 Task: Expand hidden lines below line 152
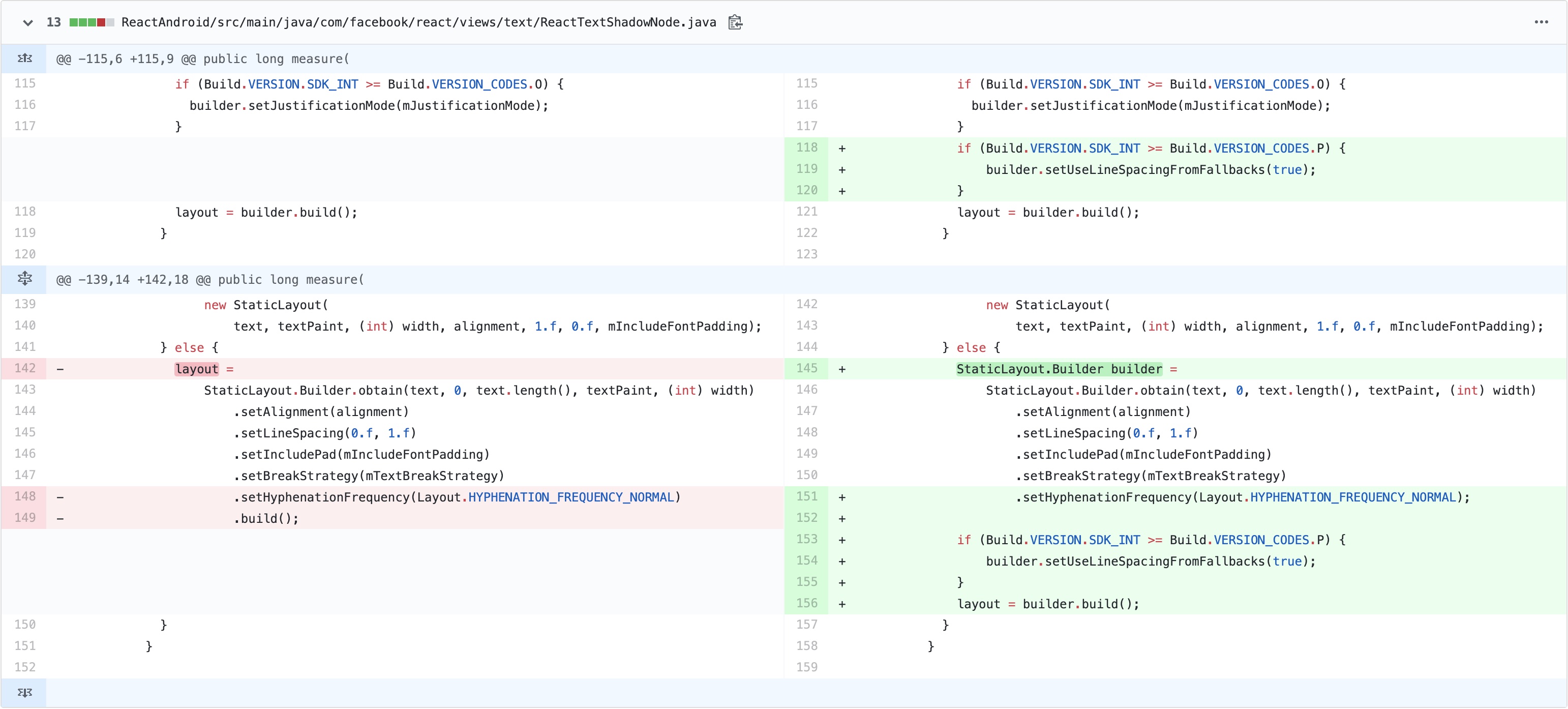(x=24, y=693)
